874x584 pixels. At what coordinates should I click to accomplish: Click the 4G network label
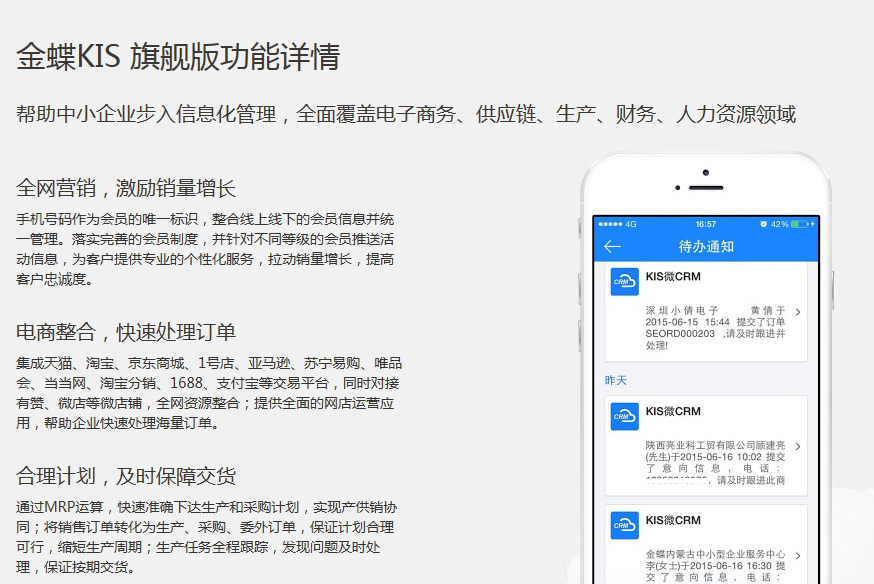[631, 224]
